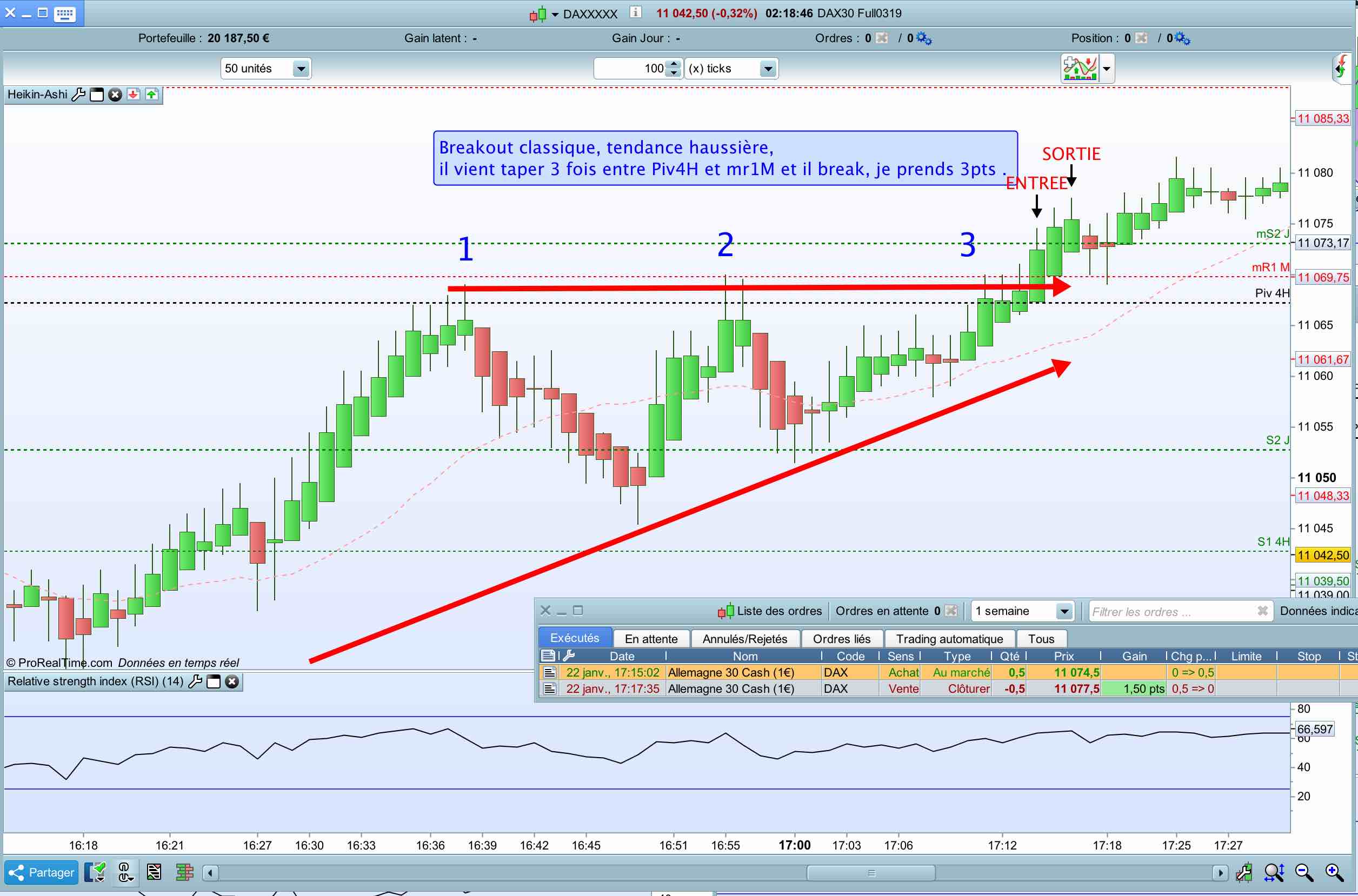Click the red down-arrow icon beside Heikin-Ashi
Screen dimensions: 1358x896
[x=133, y=94]
